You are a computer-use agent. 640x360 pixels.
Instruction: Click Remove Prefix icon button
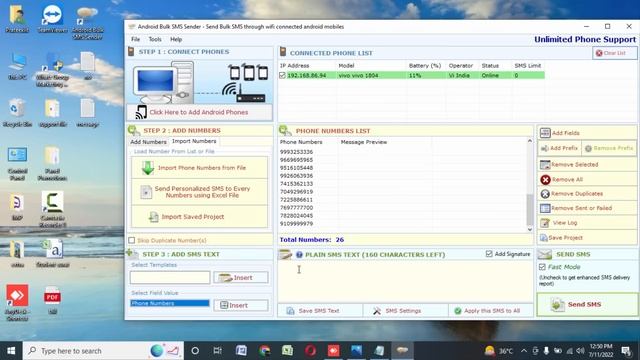[588, 148]
